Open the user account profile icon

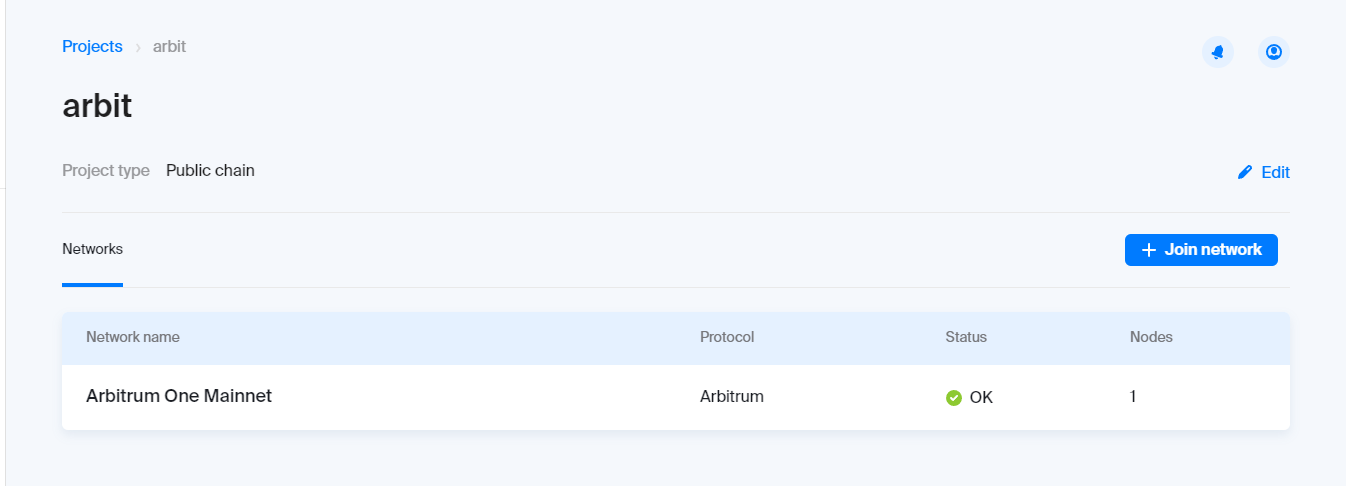point(1273,52)
